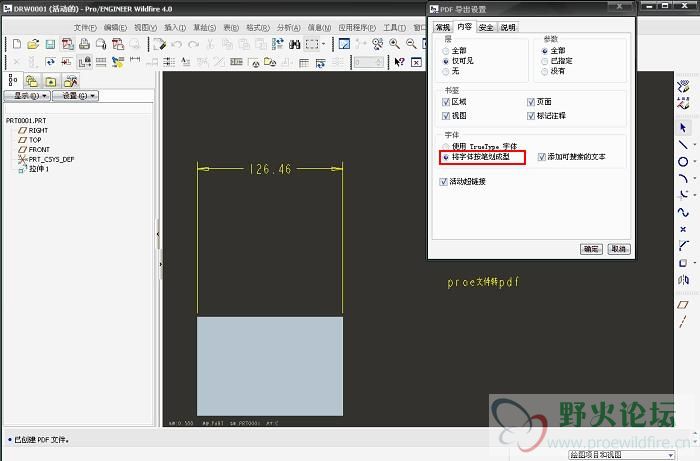Viewport: 700px width, 461px height.
Task: Select the Mirror tool in right toolbar
Action: (x=683, y=280)
